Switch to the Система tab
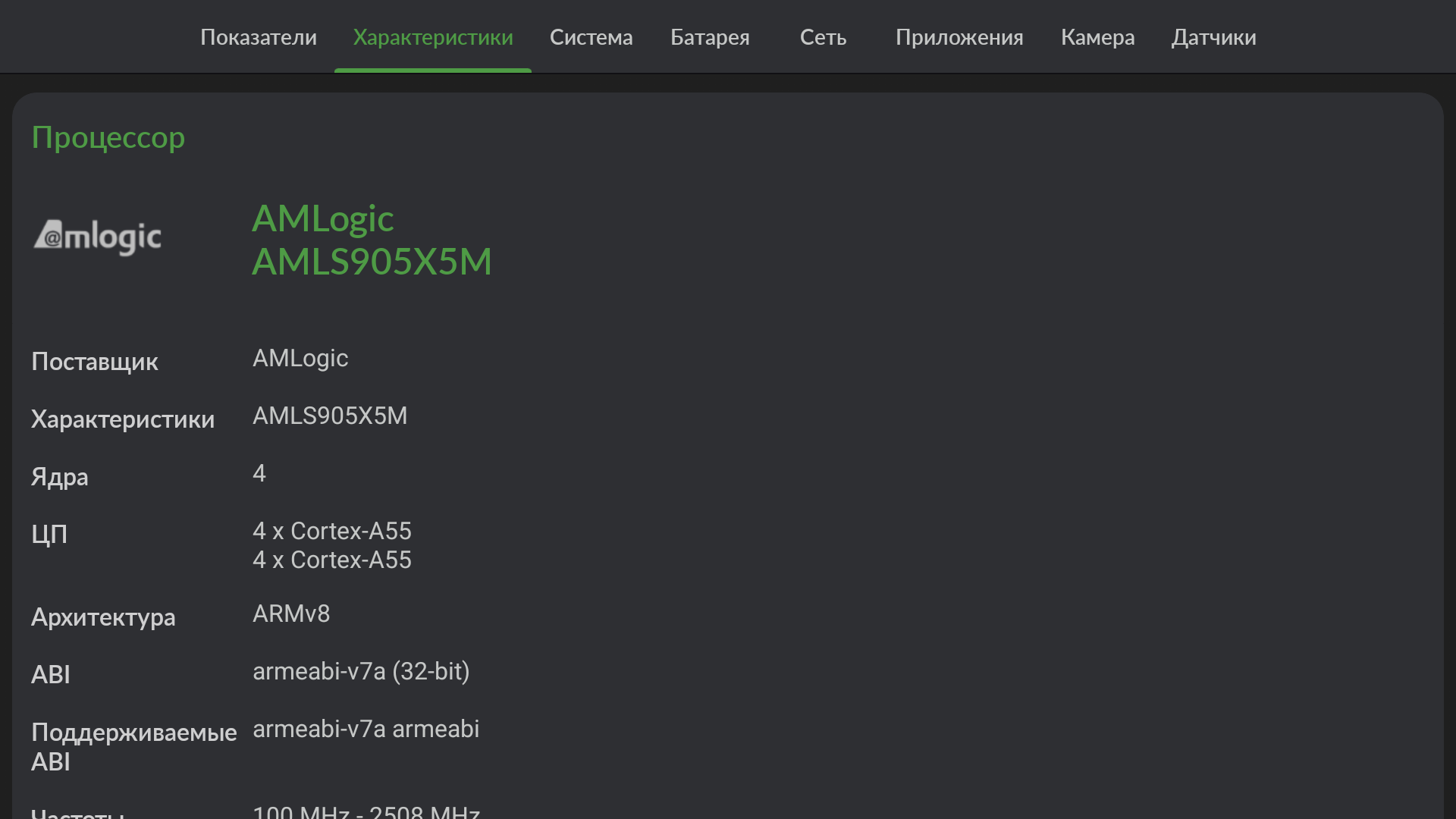Screen dimensions: 1456x819 (591, 37)
